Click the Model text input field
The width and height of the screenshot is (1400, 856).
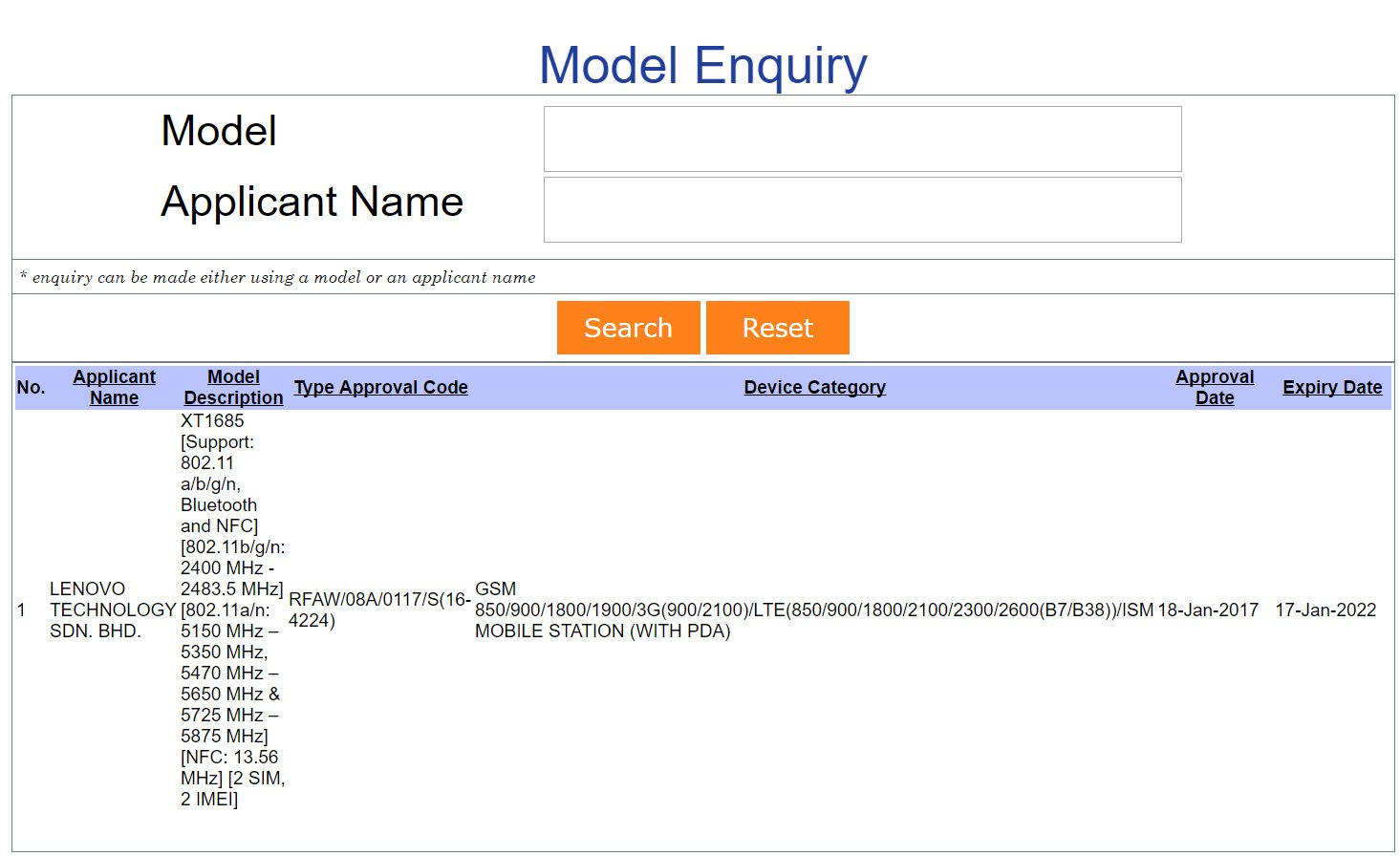click(862, 139)
